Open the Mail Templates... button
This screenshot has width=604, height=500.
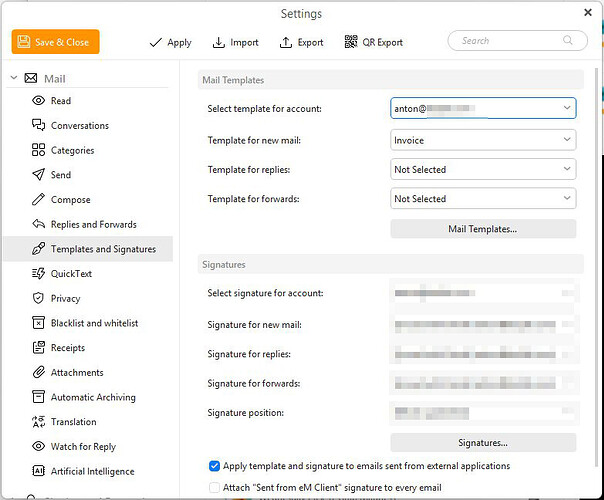pyautogui.click(x=483, y=229)
